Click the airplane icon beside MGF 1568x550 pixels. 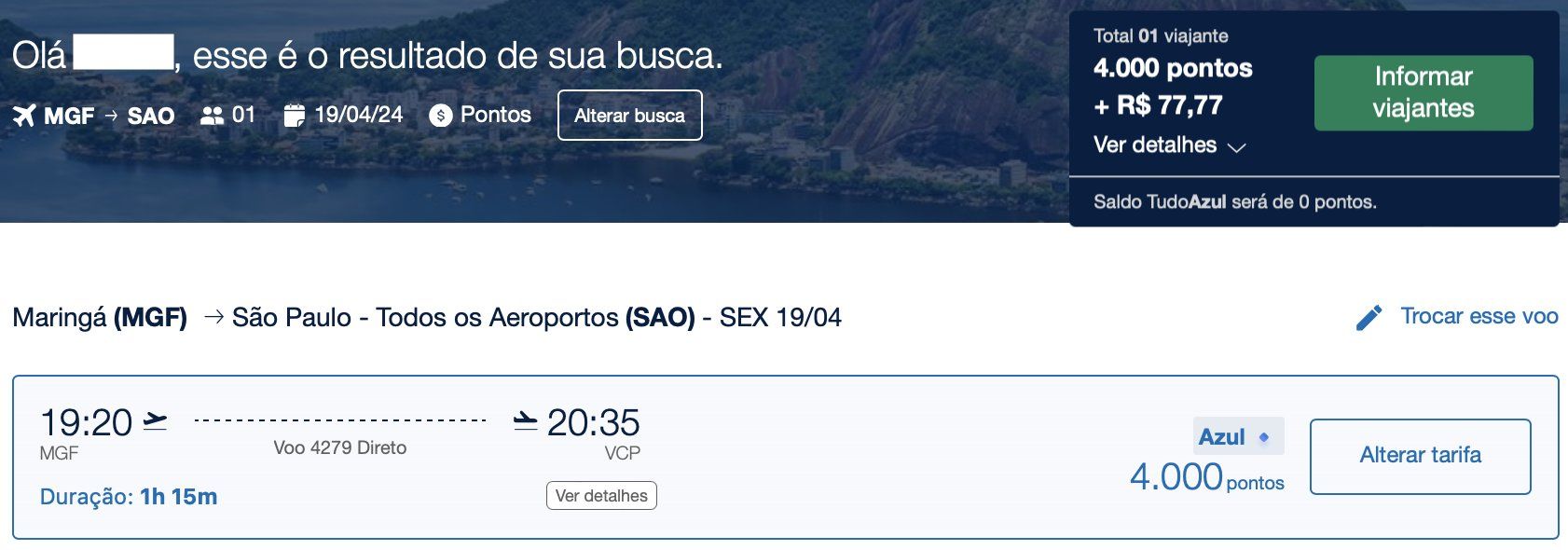(x=24, y=116)
